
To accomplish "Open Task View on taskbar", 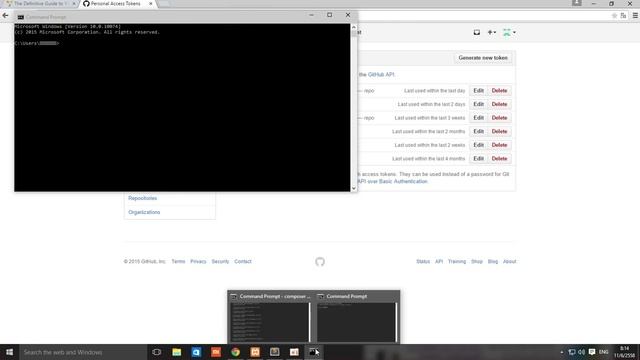I will coord(157,352).
